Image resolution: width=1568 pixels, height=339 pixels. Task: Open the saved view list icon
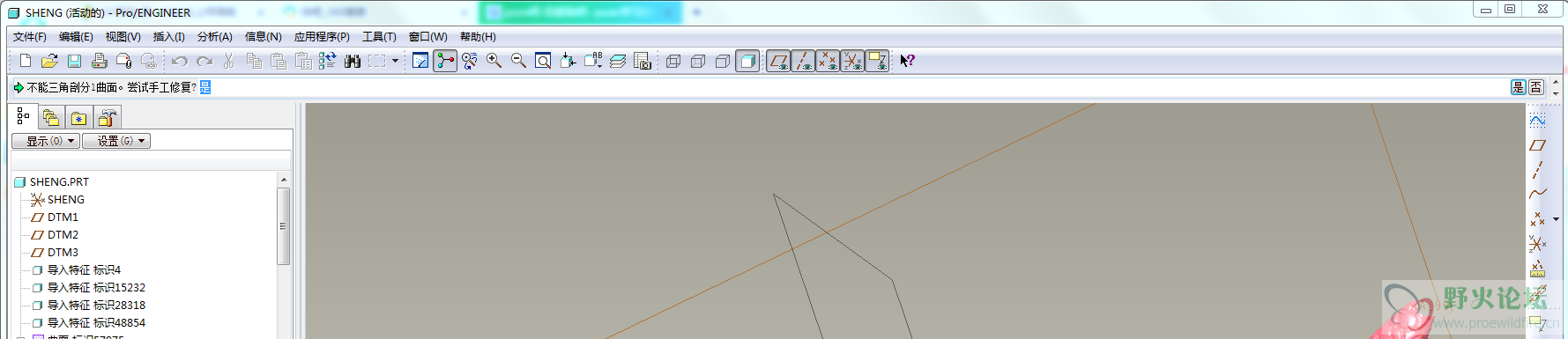(593, 61)
